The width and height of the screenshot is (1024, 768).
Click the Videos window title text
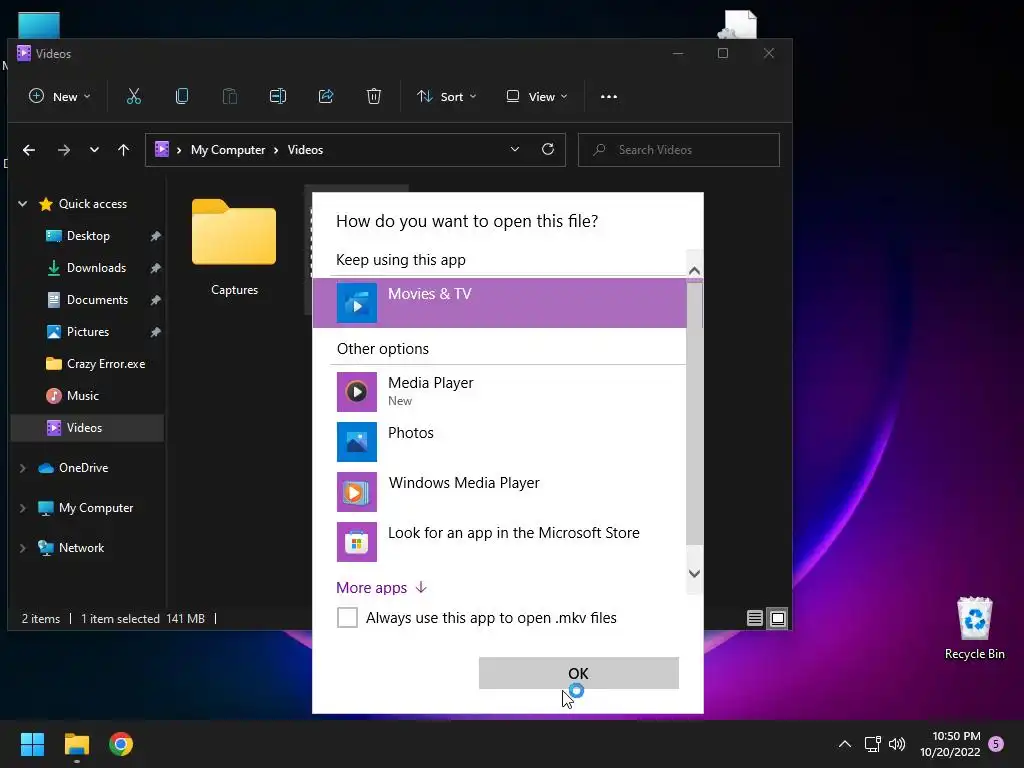[x=53, y=54]
